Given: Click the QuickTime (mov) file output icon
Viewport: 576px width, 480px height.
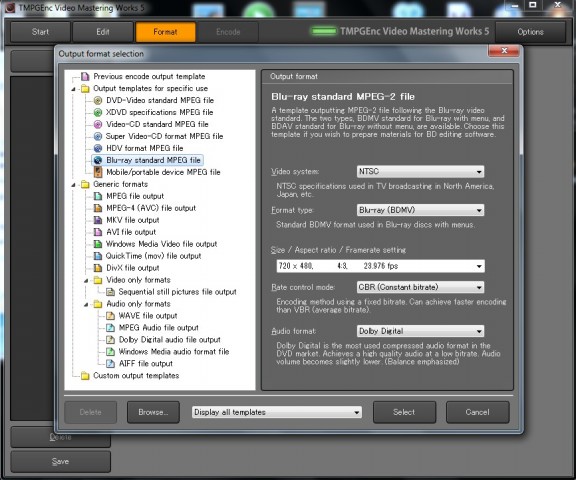Looking at the screenshot, I should [x=98, y=256].
